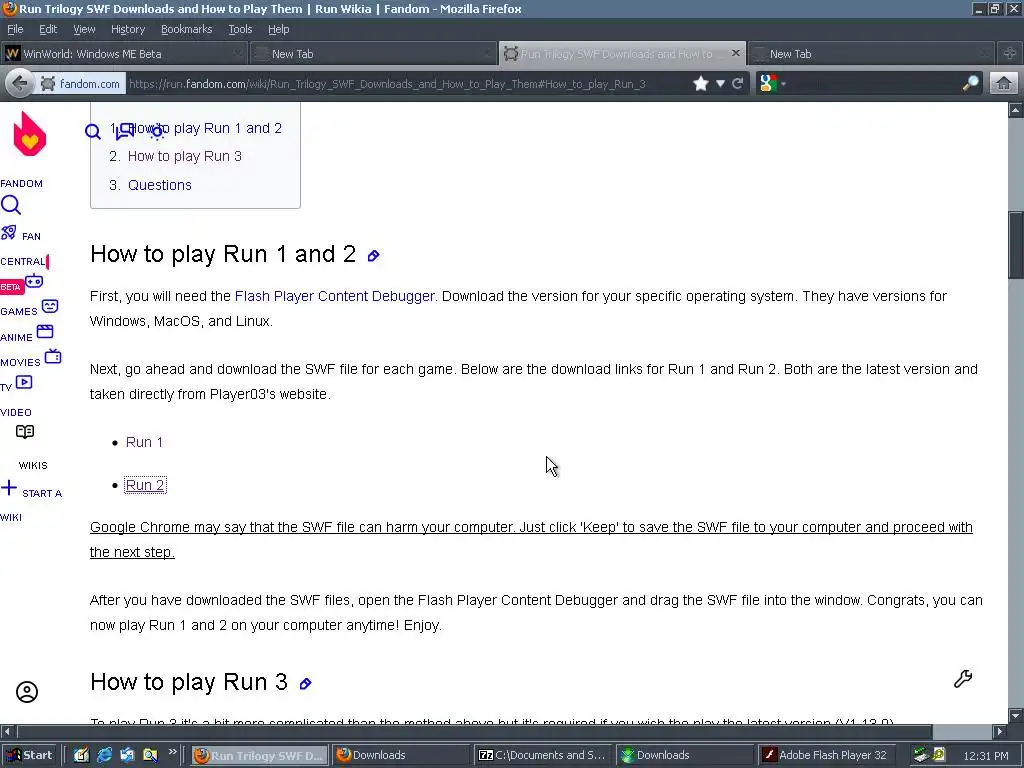Open the Edit menu
1024x768 pixels.
pyautogui.click(x=48, y=29)
